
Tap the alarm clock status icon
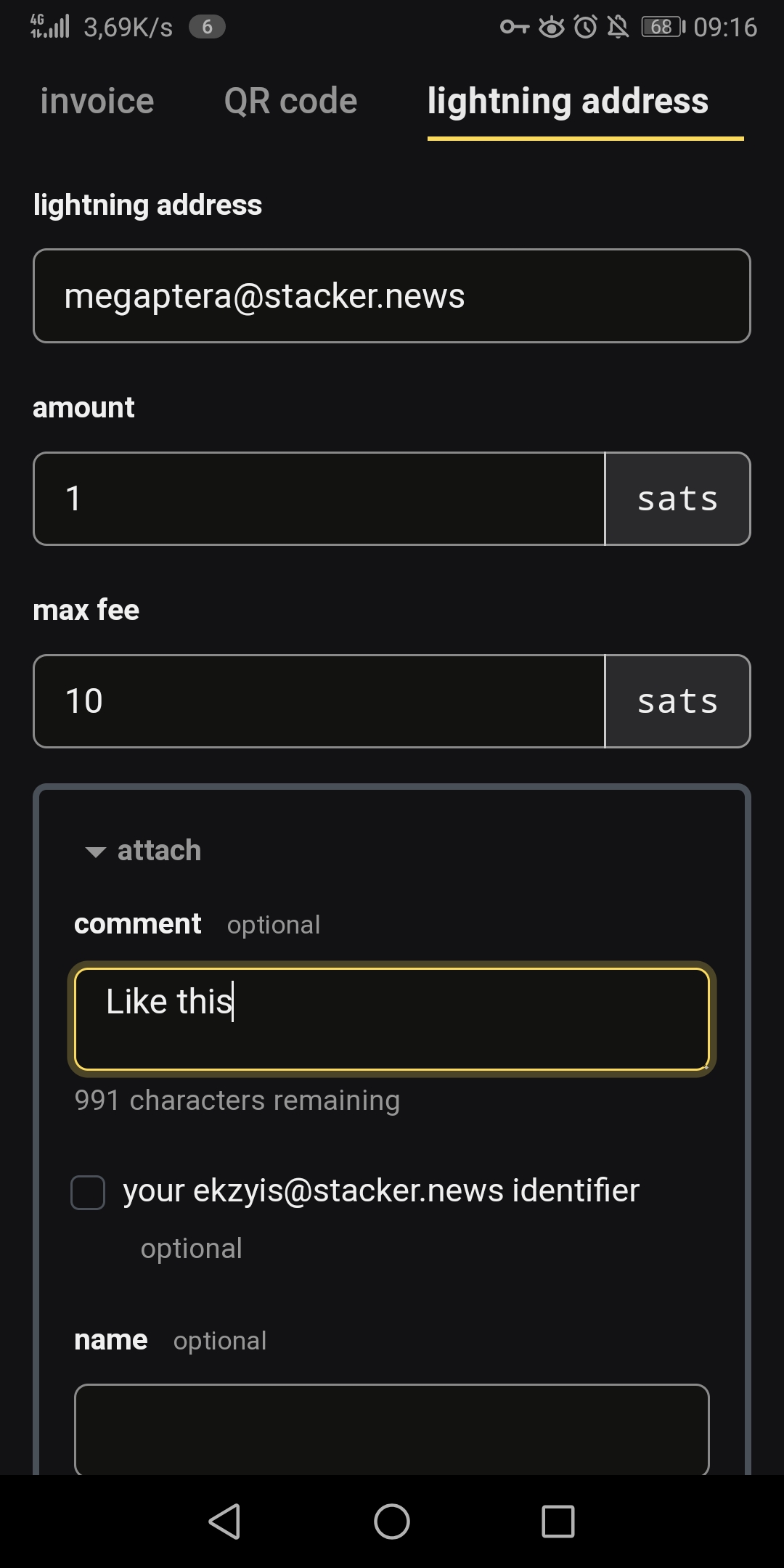(586, 28)
